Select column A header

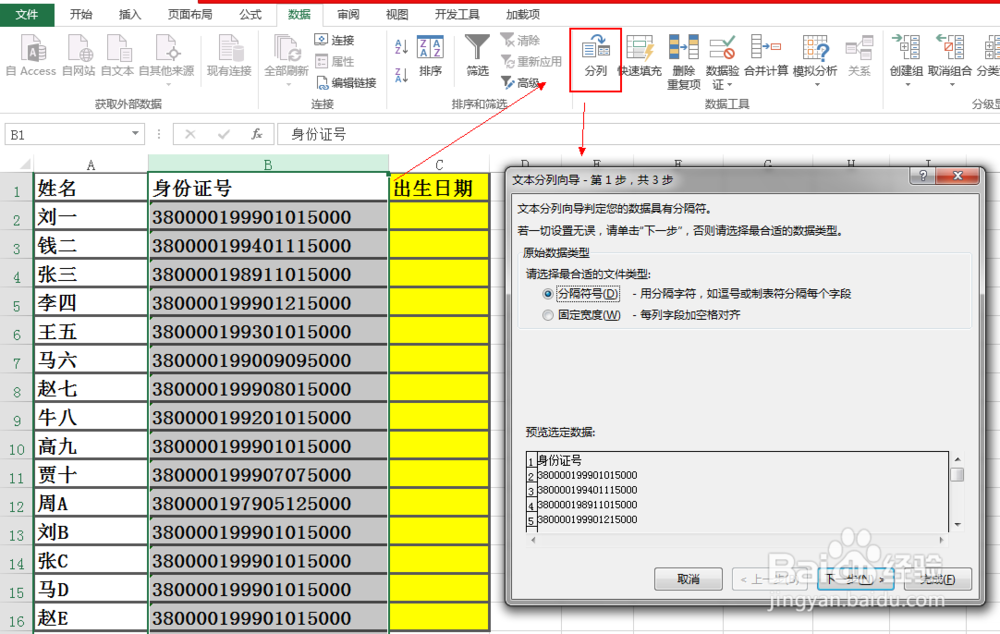(91, 164)
